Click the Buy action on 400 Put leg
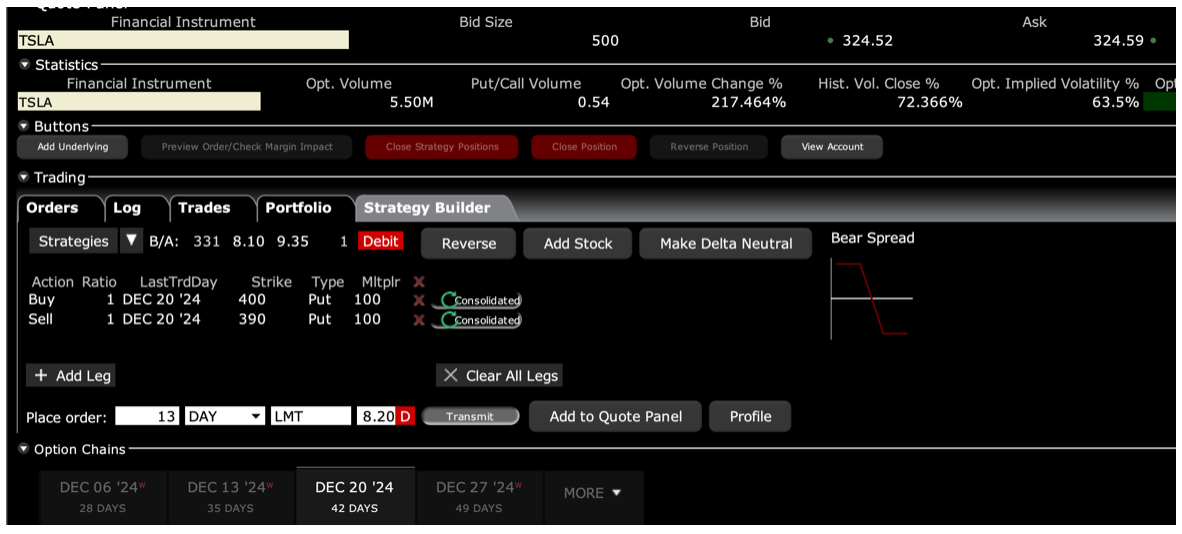Viewport: 1182px width, 534px height. [41, 300]
